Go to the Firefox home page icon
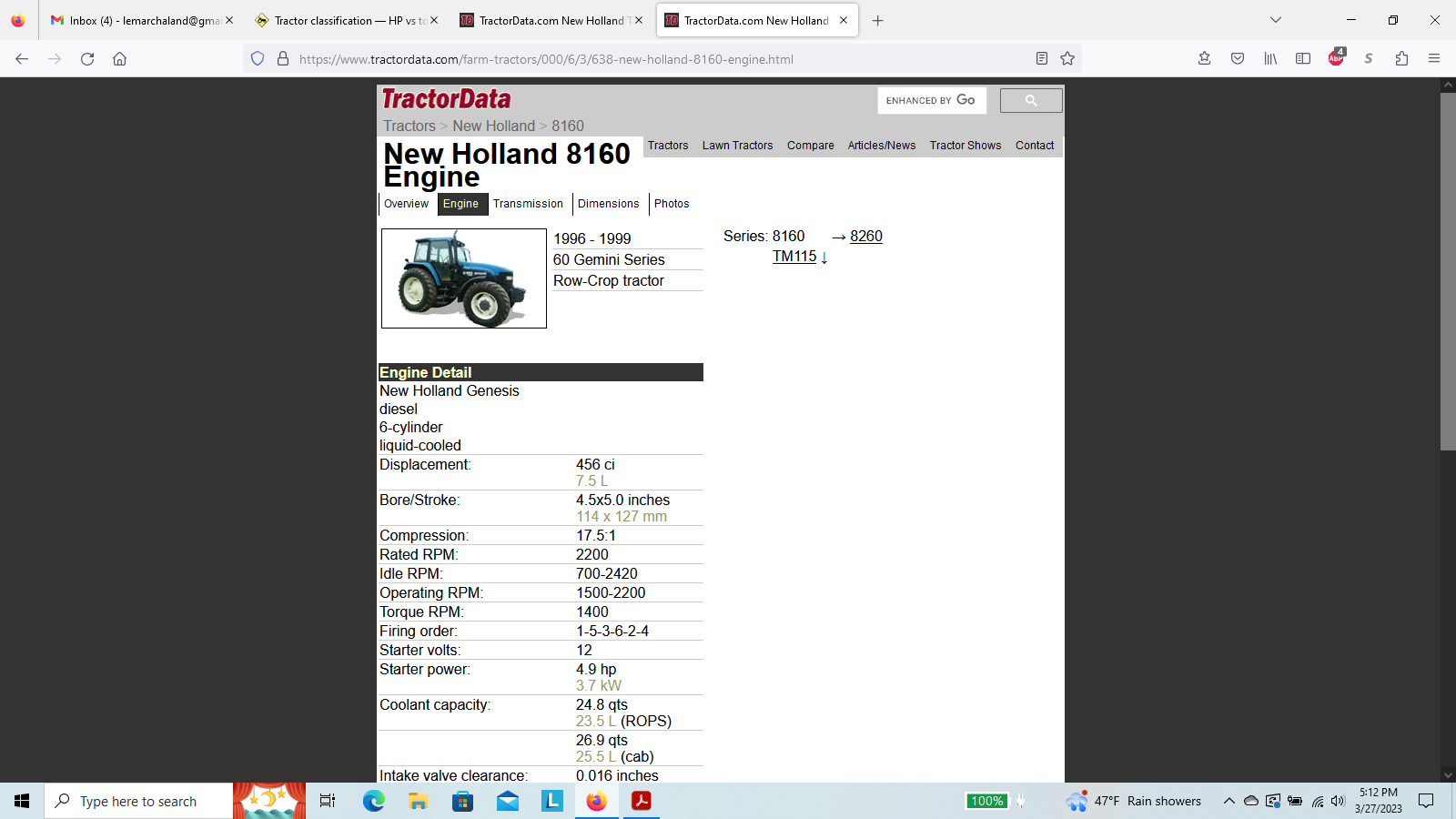 tap(119, 59)
